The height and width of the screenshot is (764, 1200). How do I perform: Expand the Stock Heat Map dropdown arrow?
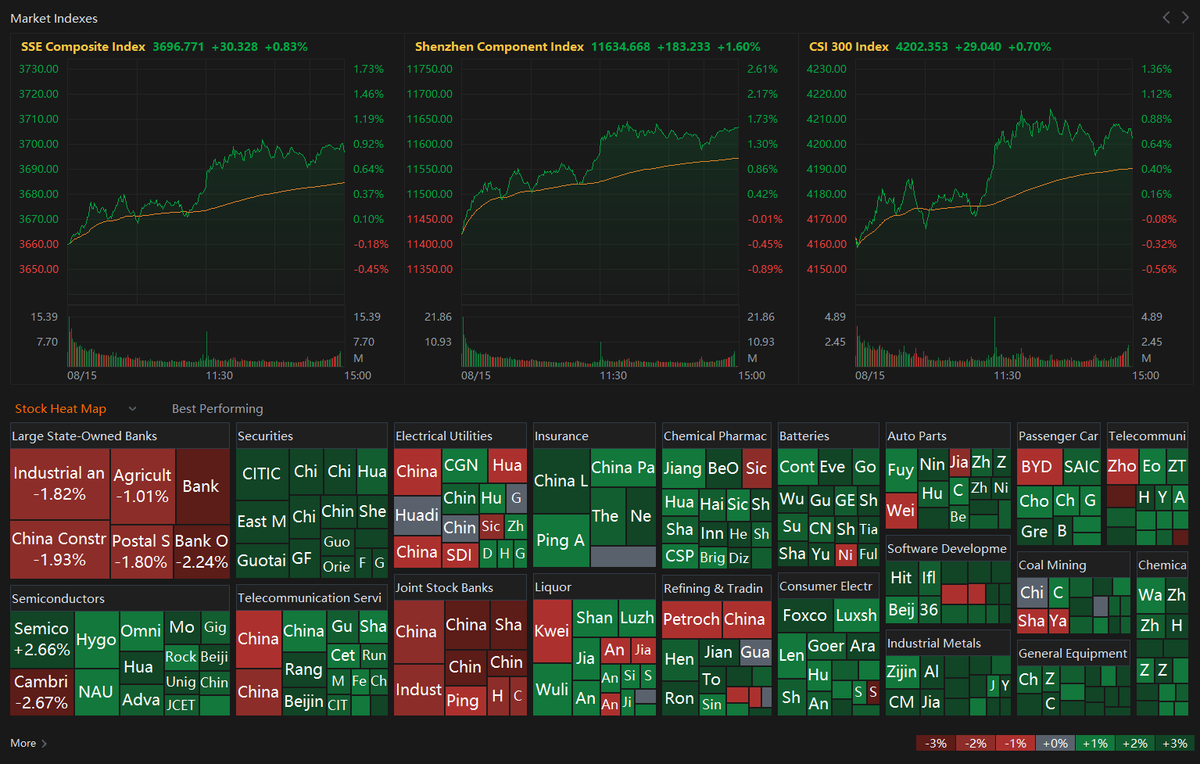(x=132, y=409)
